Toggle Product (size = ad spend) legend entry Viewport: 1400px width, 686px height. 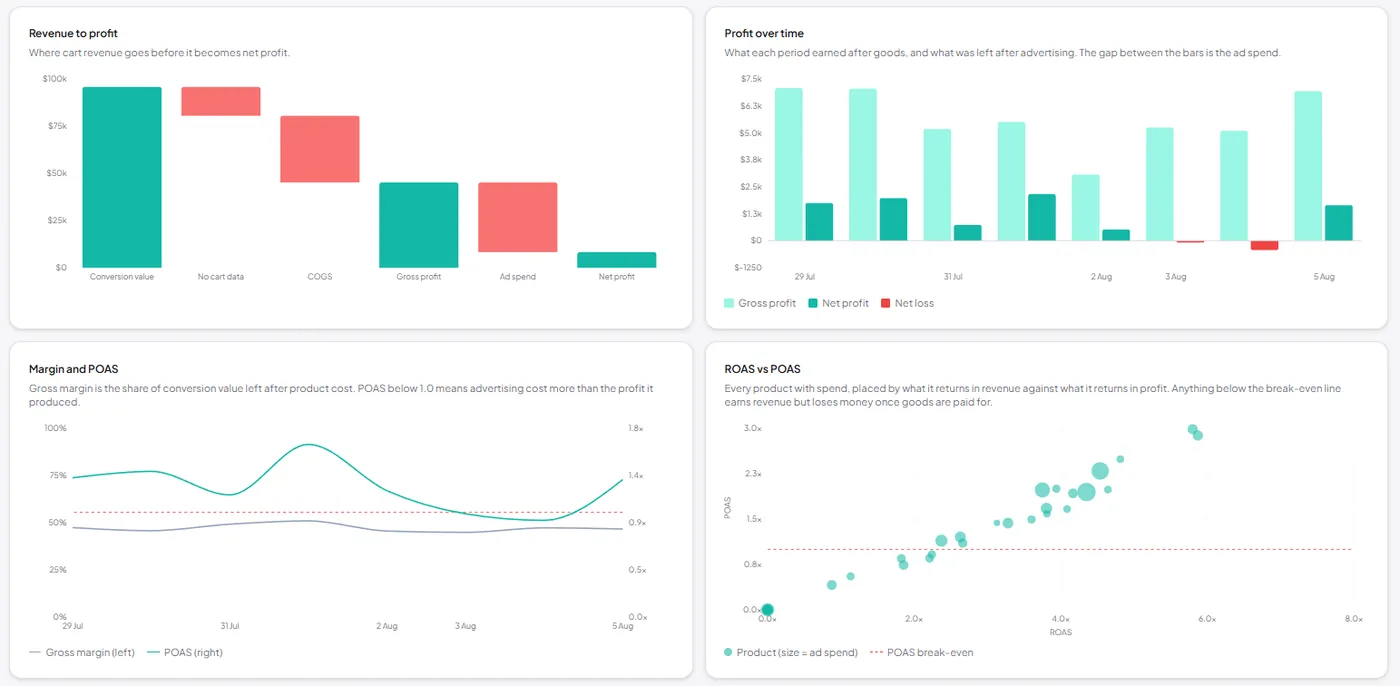(791, 652)
